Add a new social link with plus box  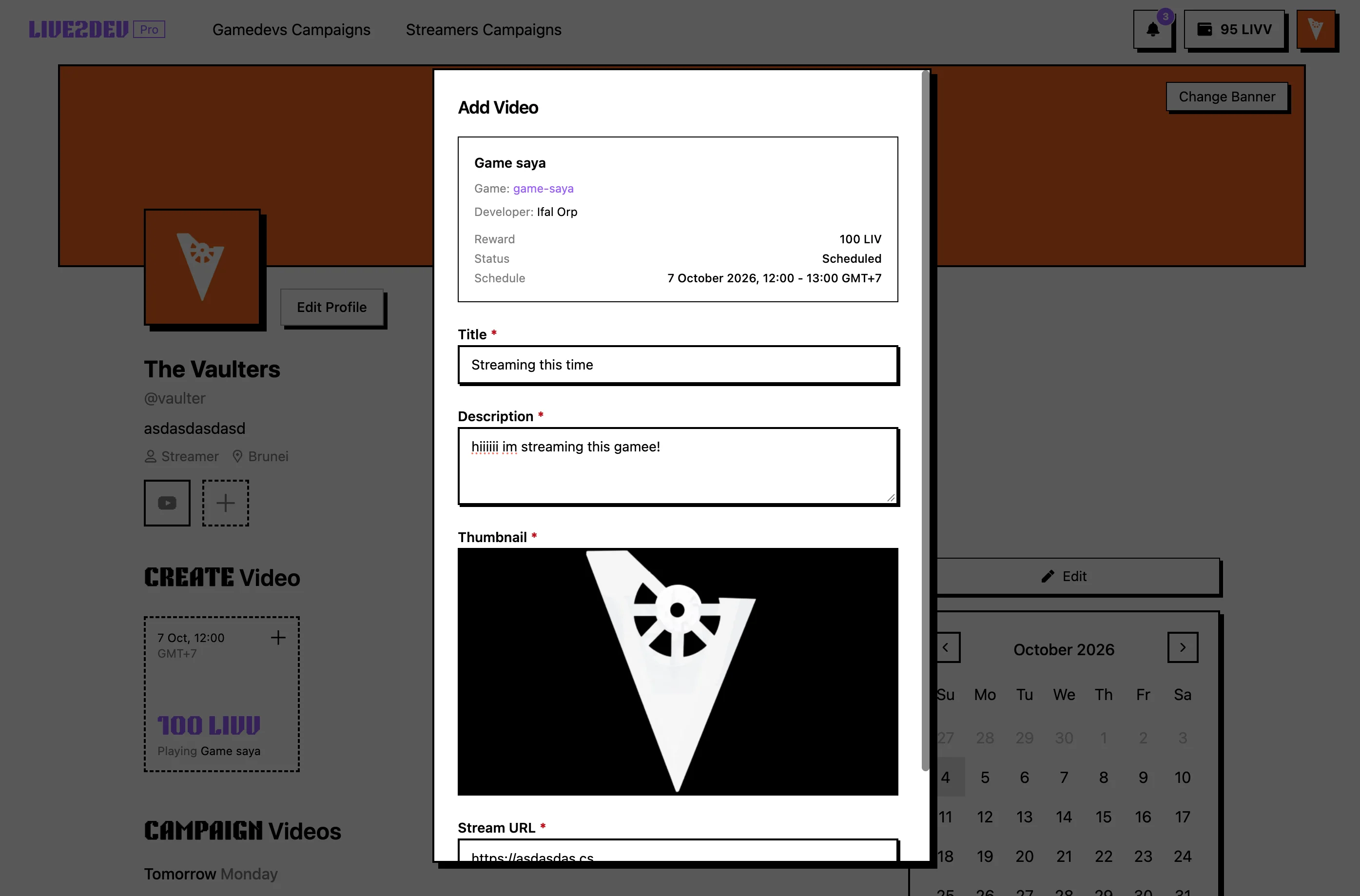click(x=226, y=503)
